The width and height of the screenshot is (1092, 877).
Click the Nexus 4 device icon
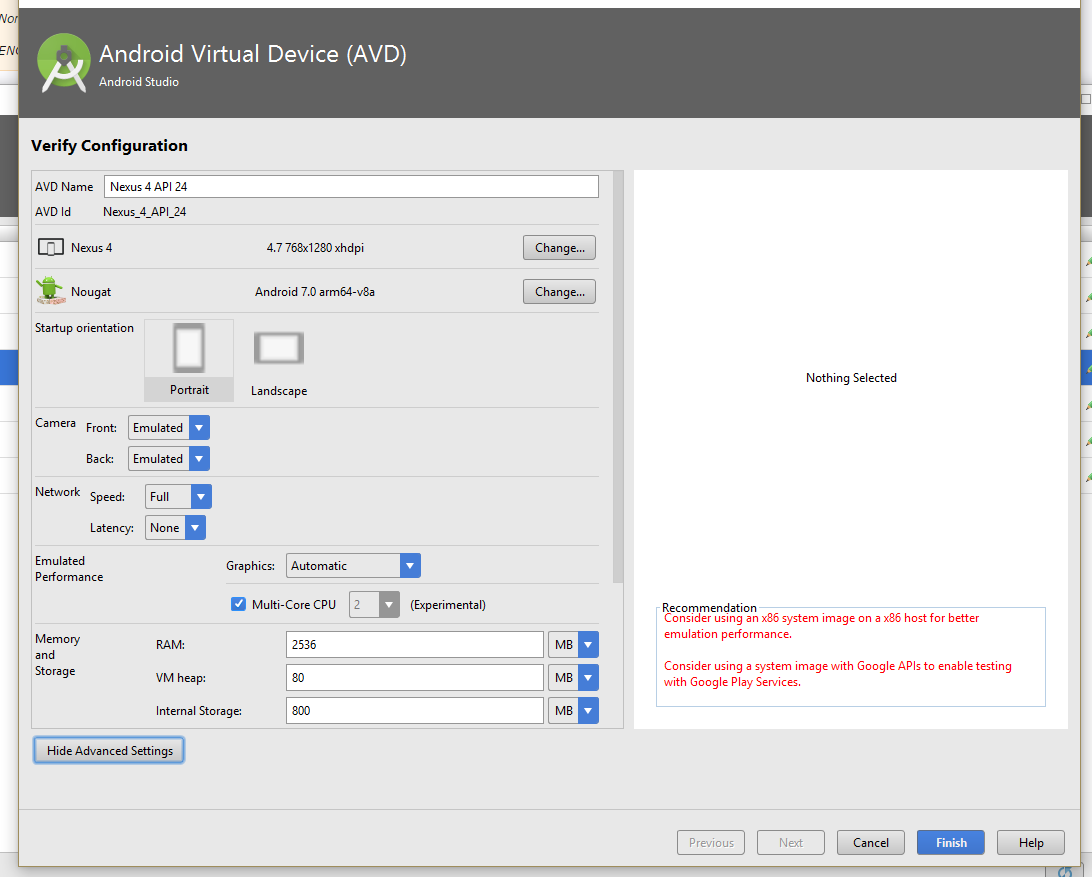(x=51, y=247)
